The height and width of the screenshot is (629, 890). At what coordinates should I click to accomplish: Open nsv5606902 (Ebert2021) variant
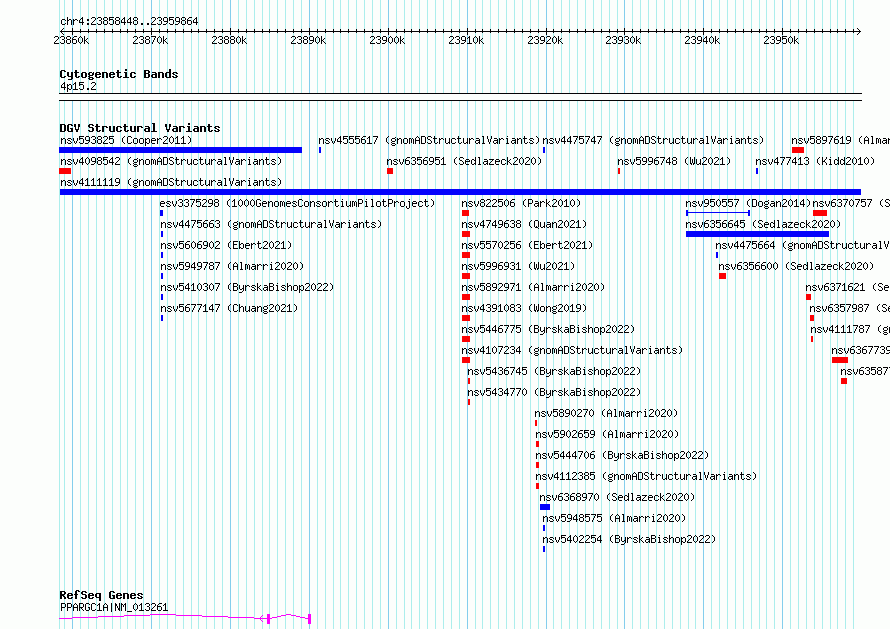click(x=226, y=245)
